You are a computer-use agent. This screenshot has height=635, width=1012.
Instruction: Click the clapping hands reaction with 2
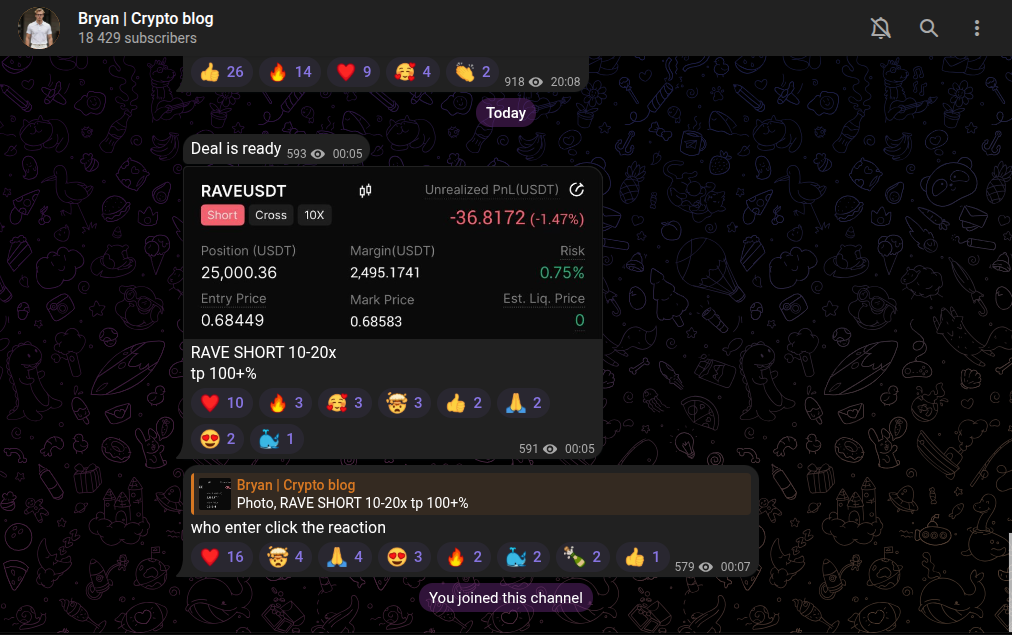(472, 72)
